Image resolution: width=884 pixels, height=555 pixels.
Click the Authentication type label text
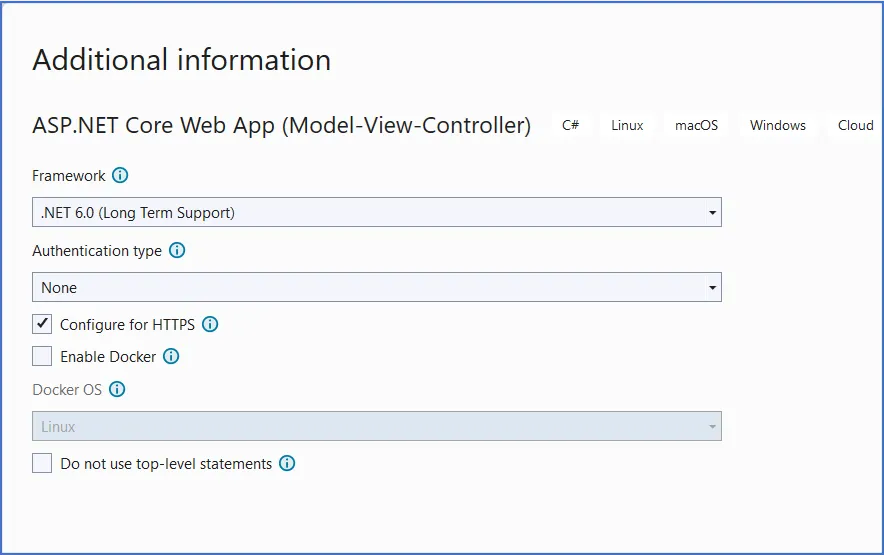[x=97, y=250]
